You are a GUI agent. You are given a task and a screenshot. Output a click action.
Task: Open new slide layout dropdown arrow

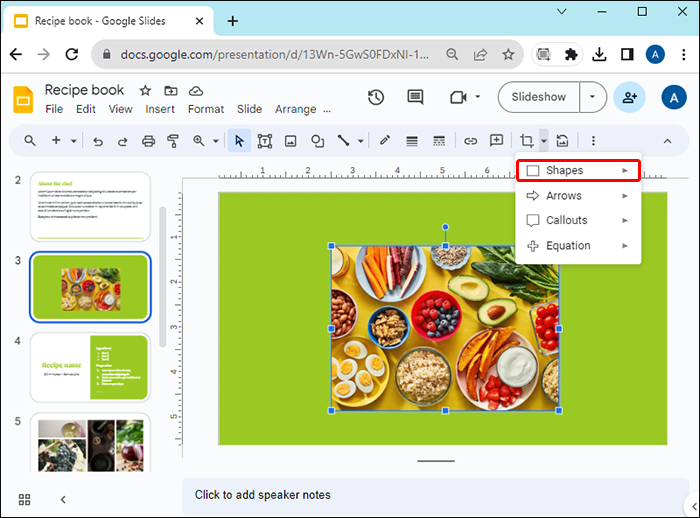pyautogui.click(x=74, y=141)
